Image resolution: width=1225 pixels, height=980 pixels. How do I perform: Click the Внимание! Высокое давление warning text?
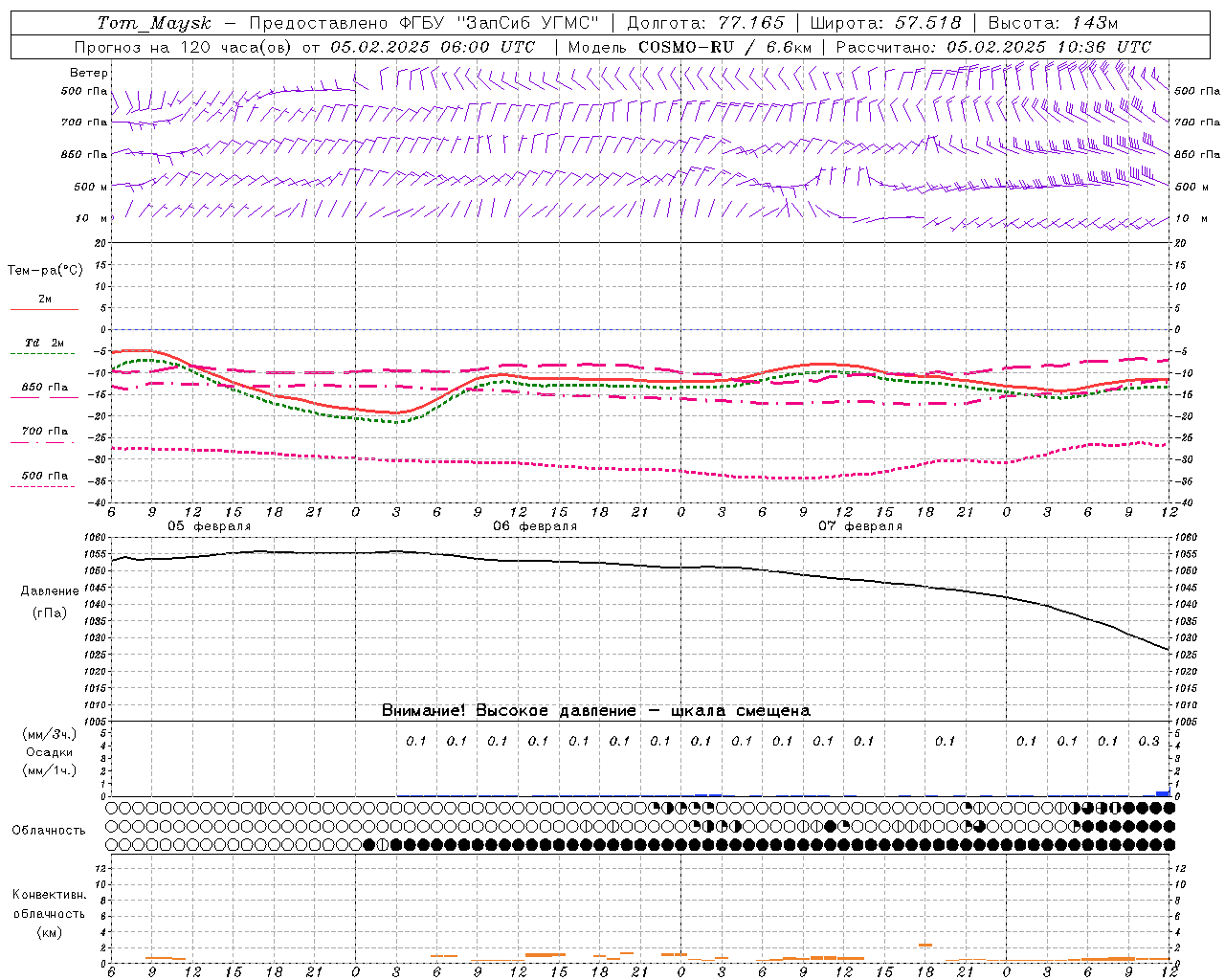[x=596, y=711]
